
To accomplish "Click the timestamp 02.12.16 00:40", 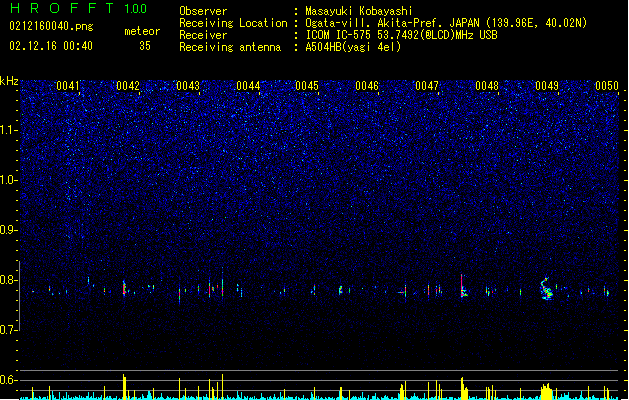I will click(x=51, y=46).
